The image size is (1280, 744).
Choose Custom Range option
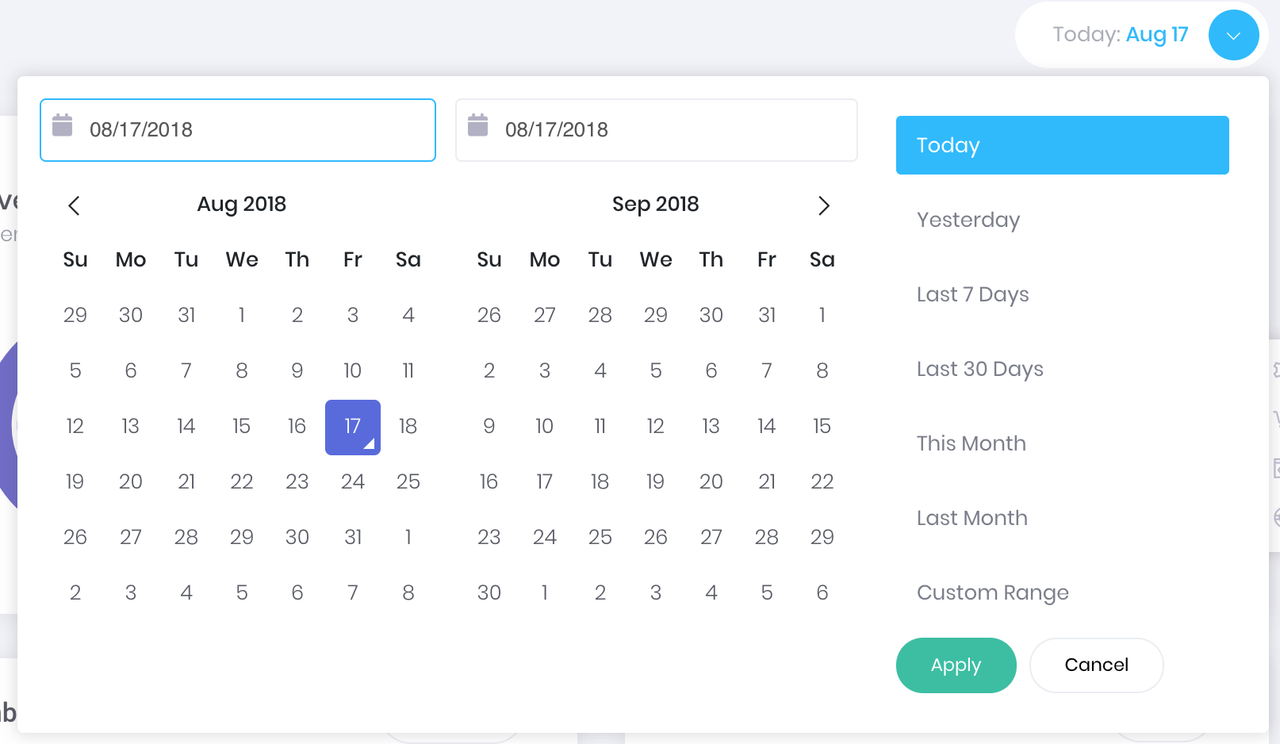point(992,593)
